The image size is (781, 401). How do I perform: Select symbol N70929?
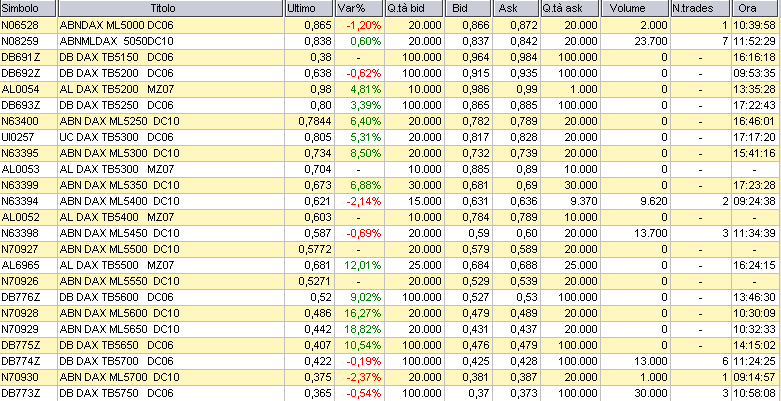click(20, 329)
